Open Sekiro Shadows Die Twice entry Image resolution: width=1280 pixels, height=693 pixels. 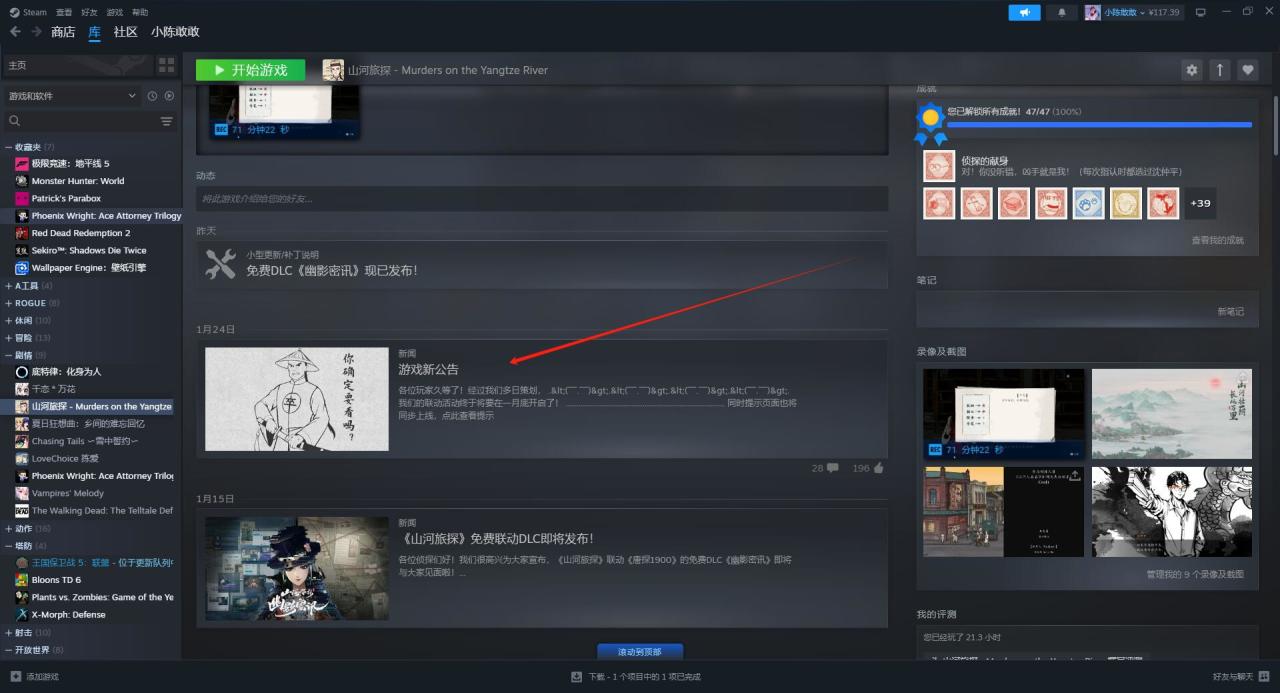tap(89, 250)
